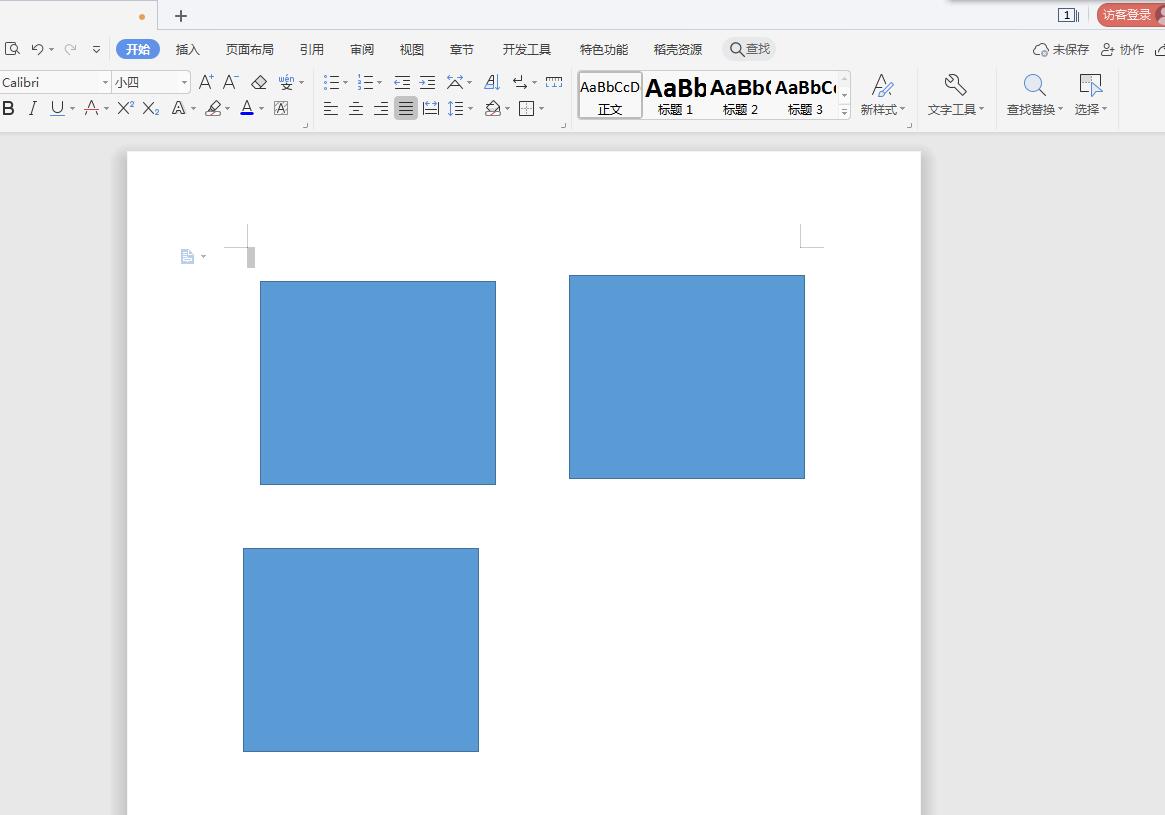Apply superscript X² formatting
Image resolution: width=1165 pixels, height=815 pixels.
126,108
